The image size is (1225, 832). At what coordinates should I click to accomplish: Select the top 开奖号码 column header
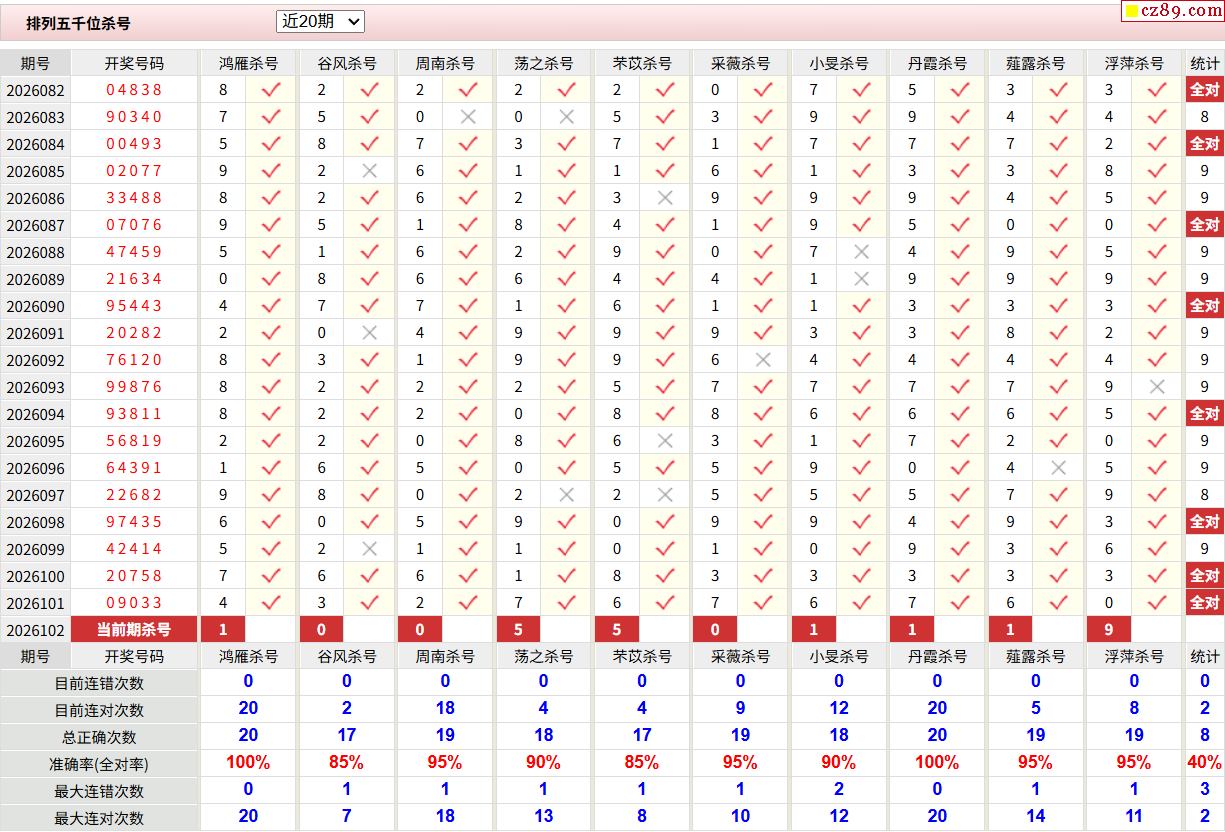[134, 63]
